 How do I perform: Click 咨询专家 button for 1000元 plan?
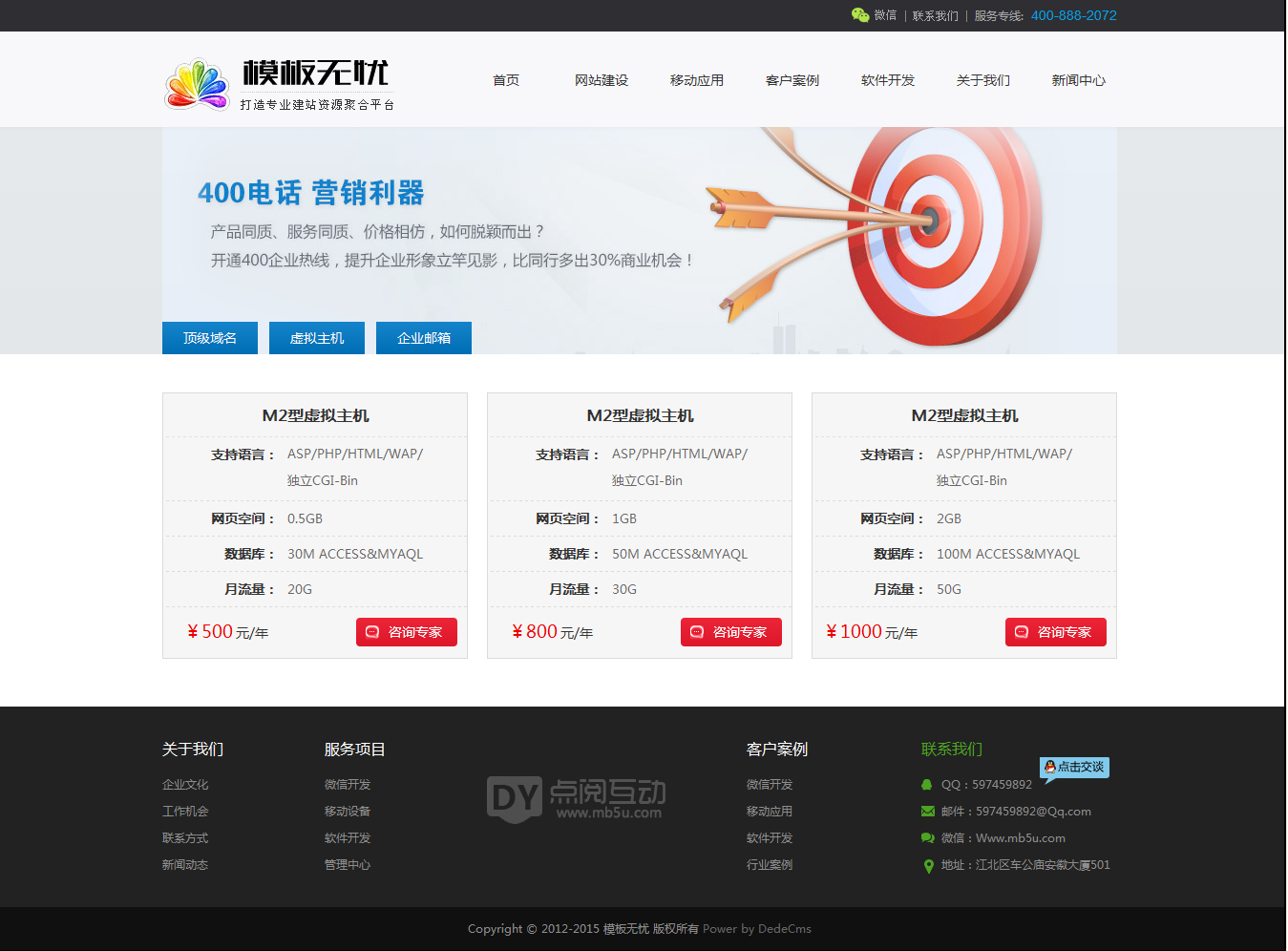1056,632
